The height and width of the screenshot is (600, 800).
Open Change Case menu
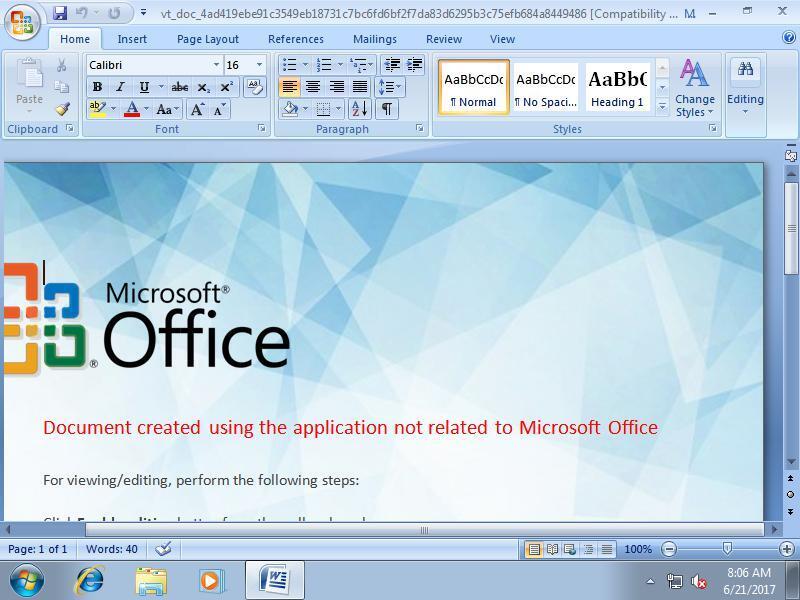pyautogui.click(x=167, y=109)
